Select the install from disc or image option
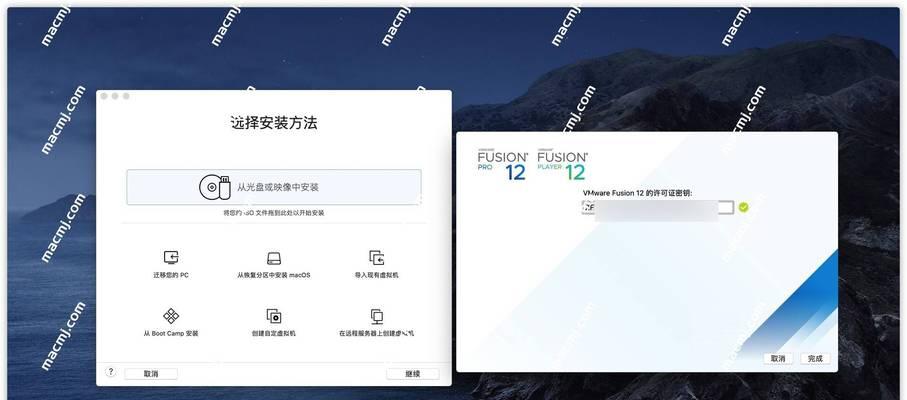907x400 pixels. point(274,187)
